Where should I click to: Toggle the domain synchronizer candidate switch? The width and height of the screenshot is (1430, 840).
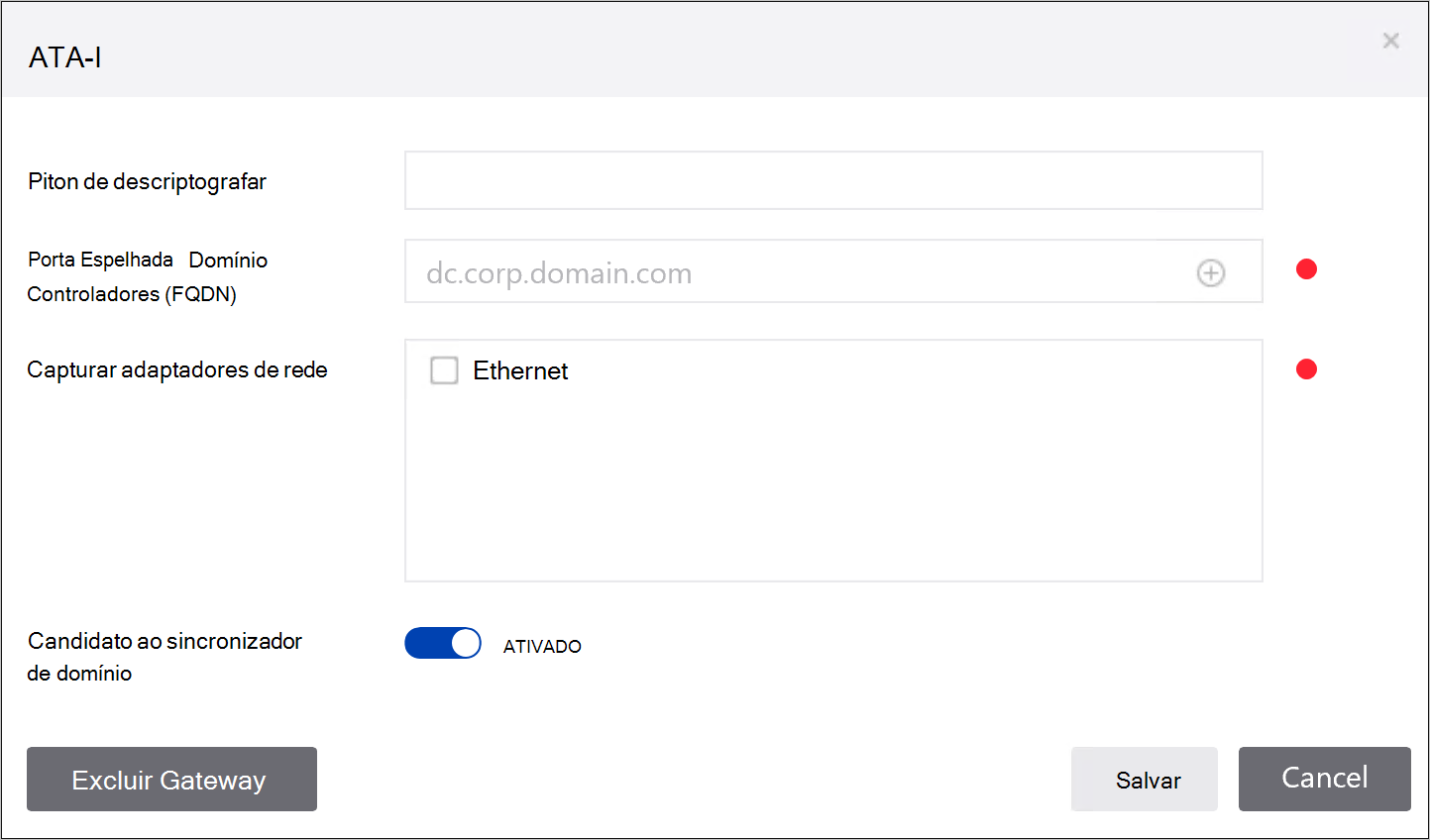(443, 643)
